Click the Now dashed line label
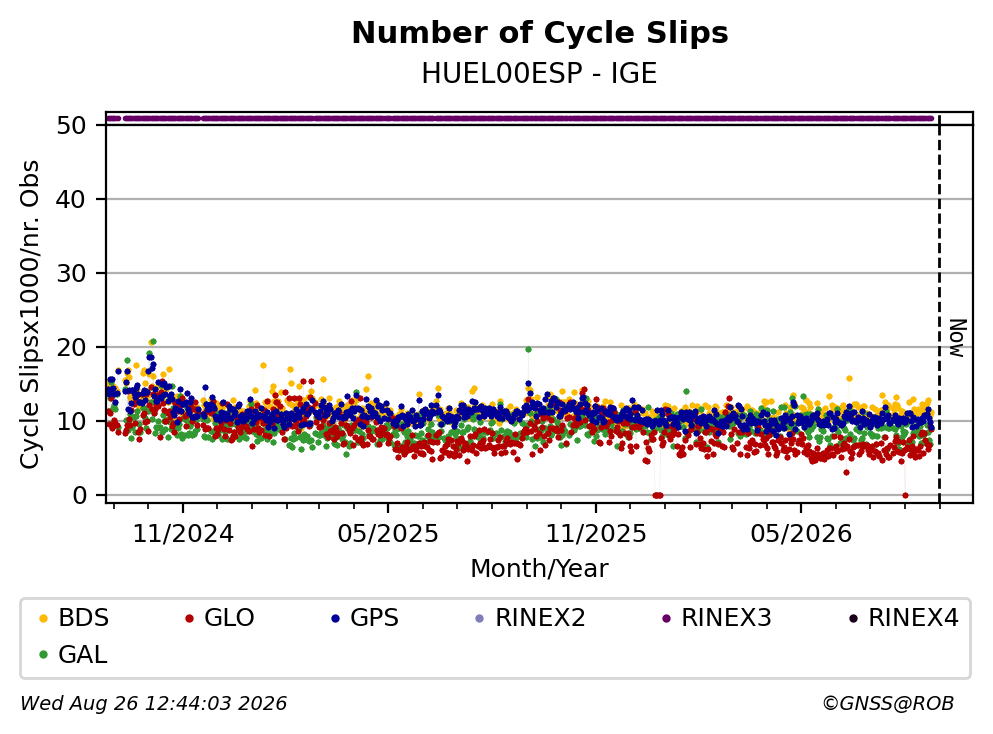993x734 pixels. pyautogui.click(x=958, y=338)
